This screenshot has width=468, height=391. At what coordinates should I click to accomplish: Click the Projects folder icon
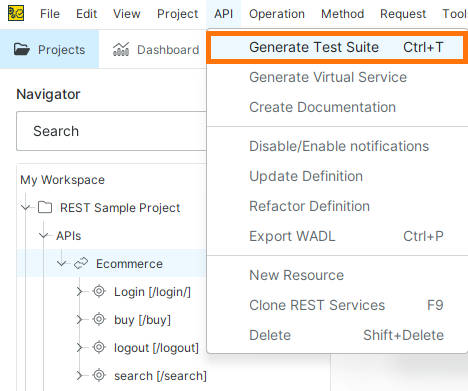(x=22, y=49)
